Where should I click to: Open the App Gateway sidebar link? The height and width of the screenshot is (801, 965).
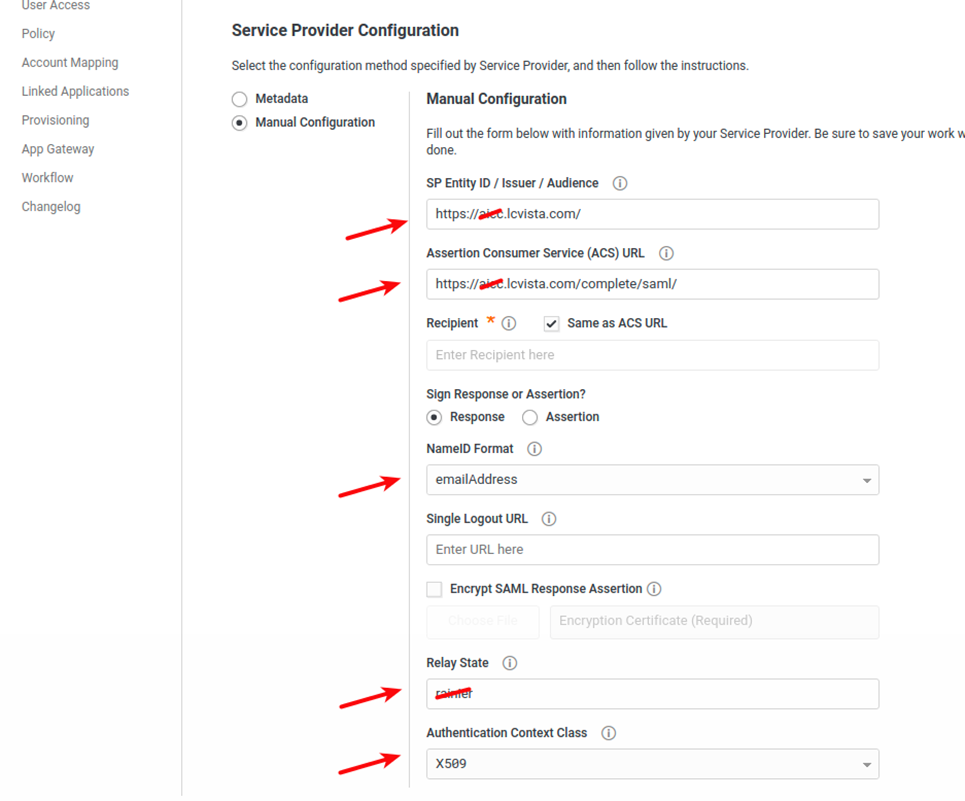(x=58, y=149)
